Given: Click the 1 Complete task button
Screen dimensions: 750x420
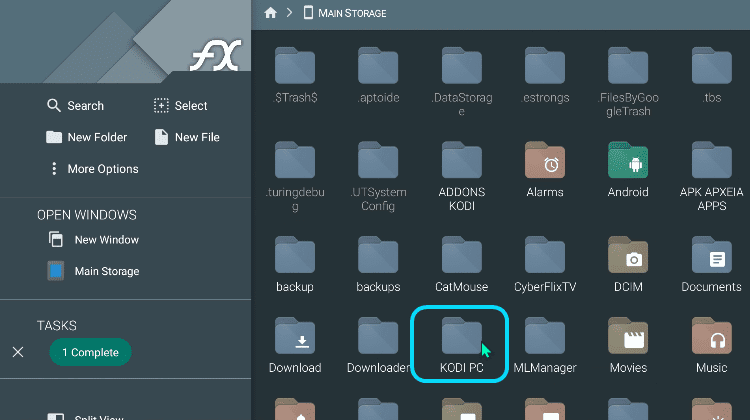Looking at the screenshot, I should (x=90, y=352).
